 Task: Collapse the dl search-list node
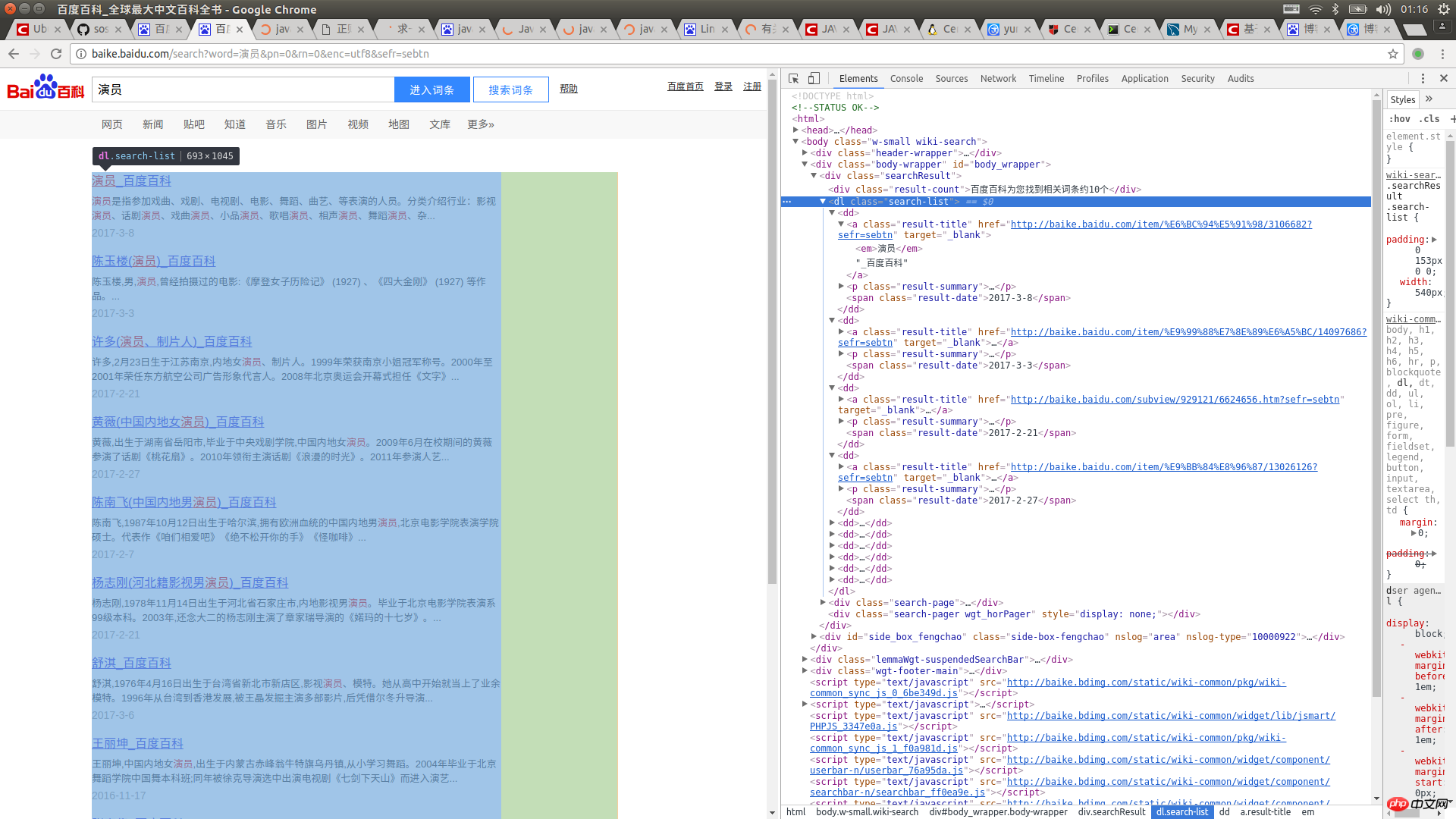[823, 201]
